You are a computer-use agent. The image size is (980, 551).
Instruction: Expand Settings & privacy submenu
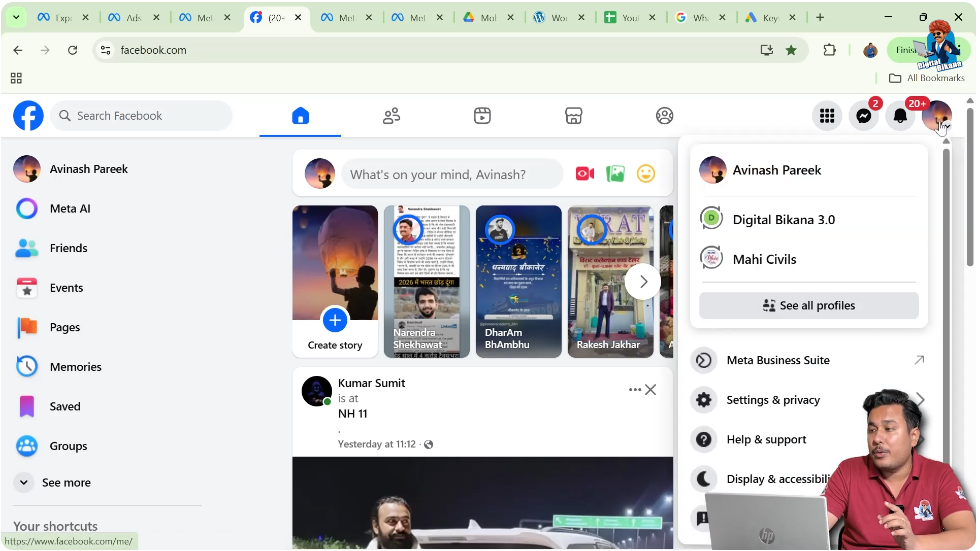(x=808, y=400)
